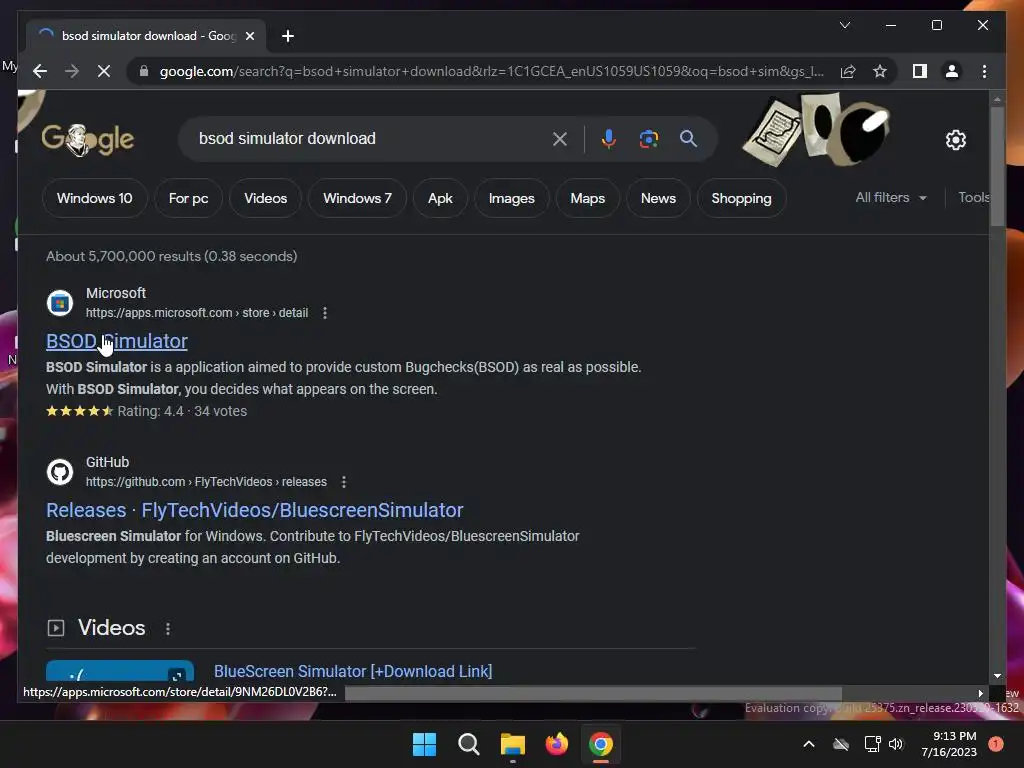
Task: Click the Chrome taskbar icon
Action: (x=601, y=744)
